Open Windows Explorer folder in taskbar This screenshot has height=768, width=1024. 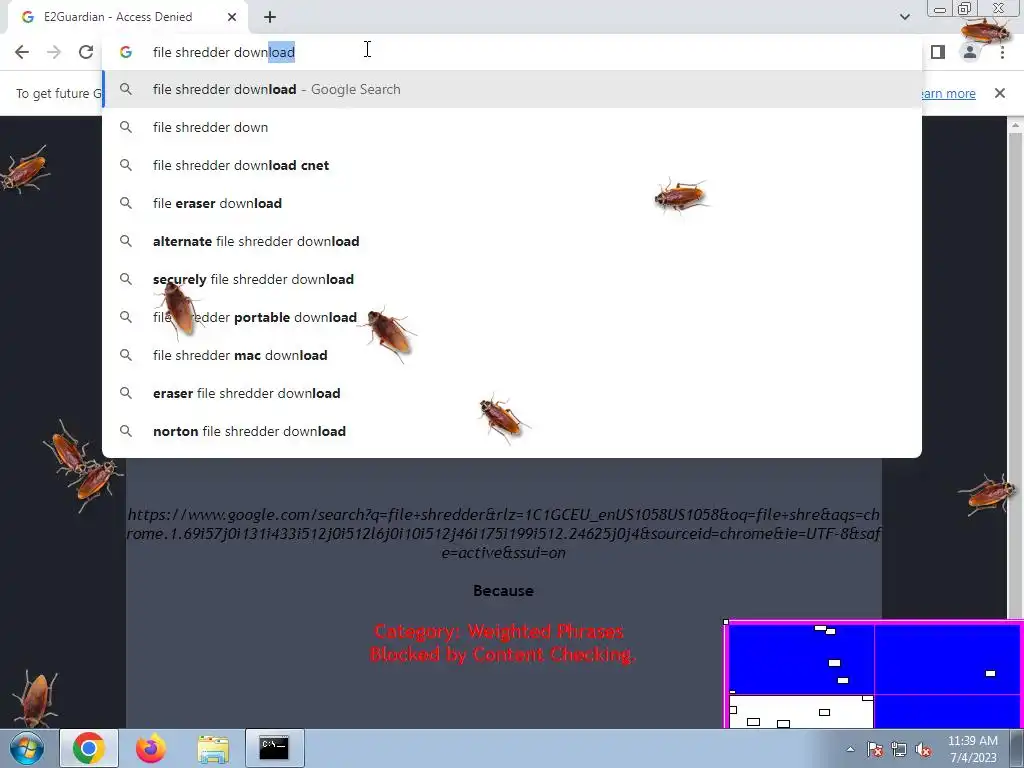213,748
